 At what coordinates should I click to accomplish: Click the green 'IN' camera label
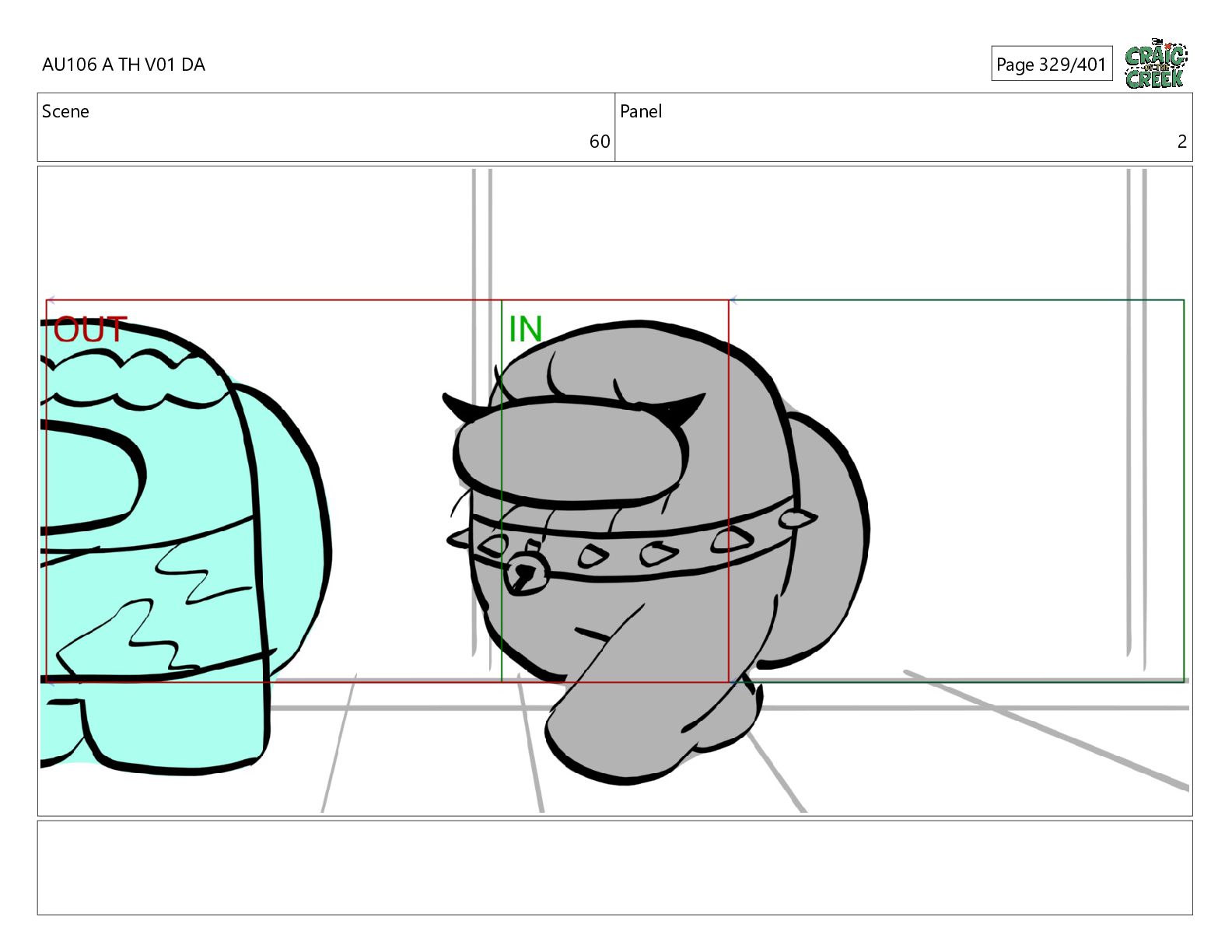click(525, 330)
